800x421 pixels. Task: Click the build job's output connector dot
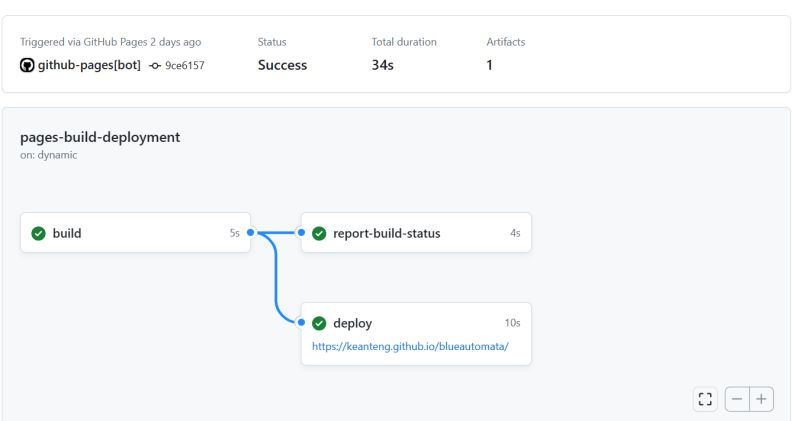(x=251, y=232)
